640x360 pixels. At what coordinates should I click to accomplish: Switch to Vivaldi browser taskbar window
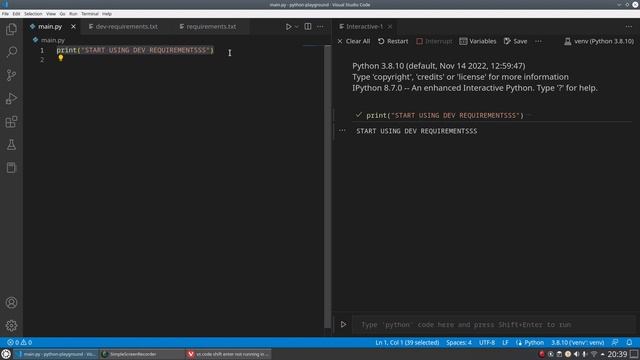coord(228,354)
